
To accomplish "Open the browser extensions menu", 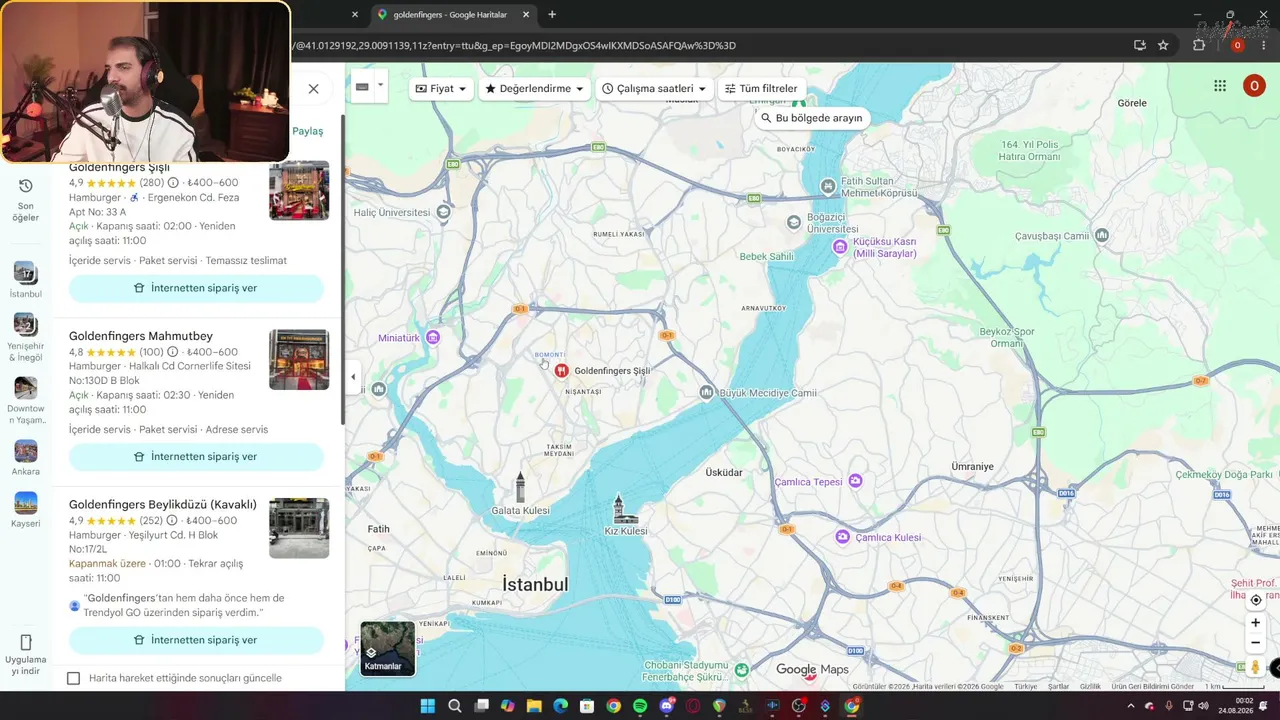I will point(1199,45).
